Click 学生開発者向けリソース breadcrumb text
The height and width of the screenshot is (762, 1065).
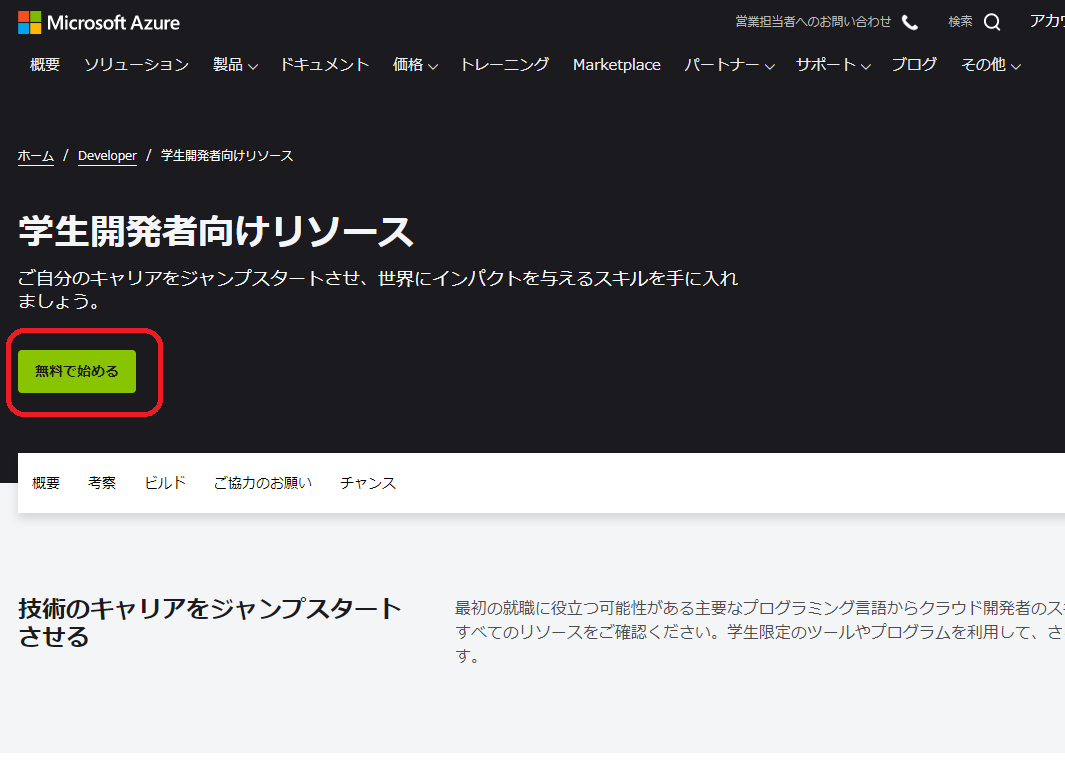tap(227, 156)
